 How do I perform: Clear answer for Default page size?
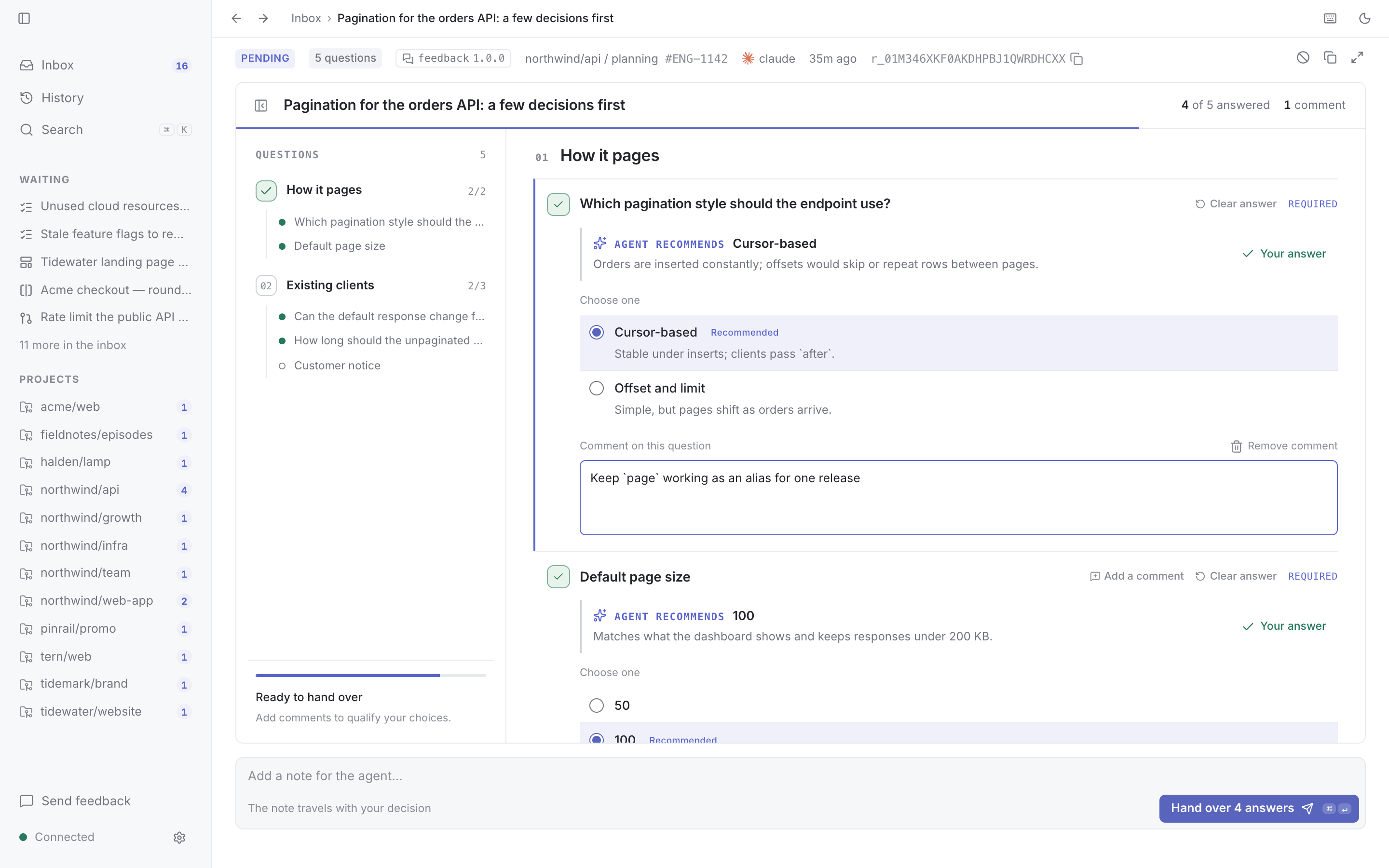[x=1236, y=576]
